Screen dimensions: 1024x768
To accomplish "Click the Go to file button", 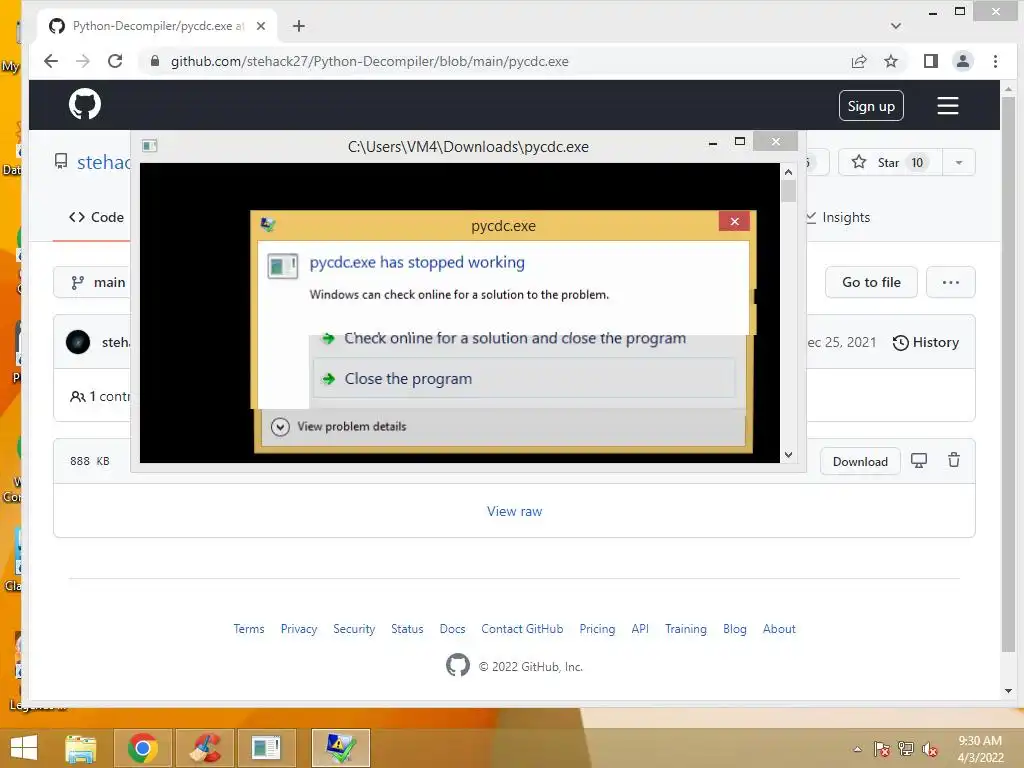I will [871, 282].
